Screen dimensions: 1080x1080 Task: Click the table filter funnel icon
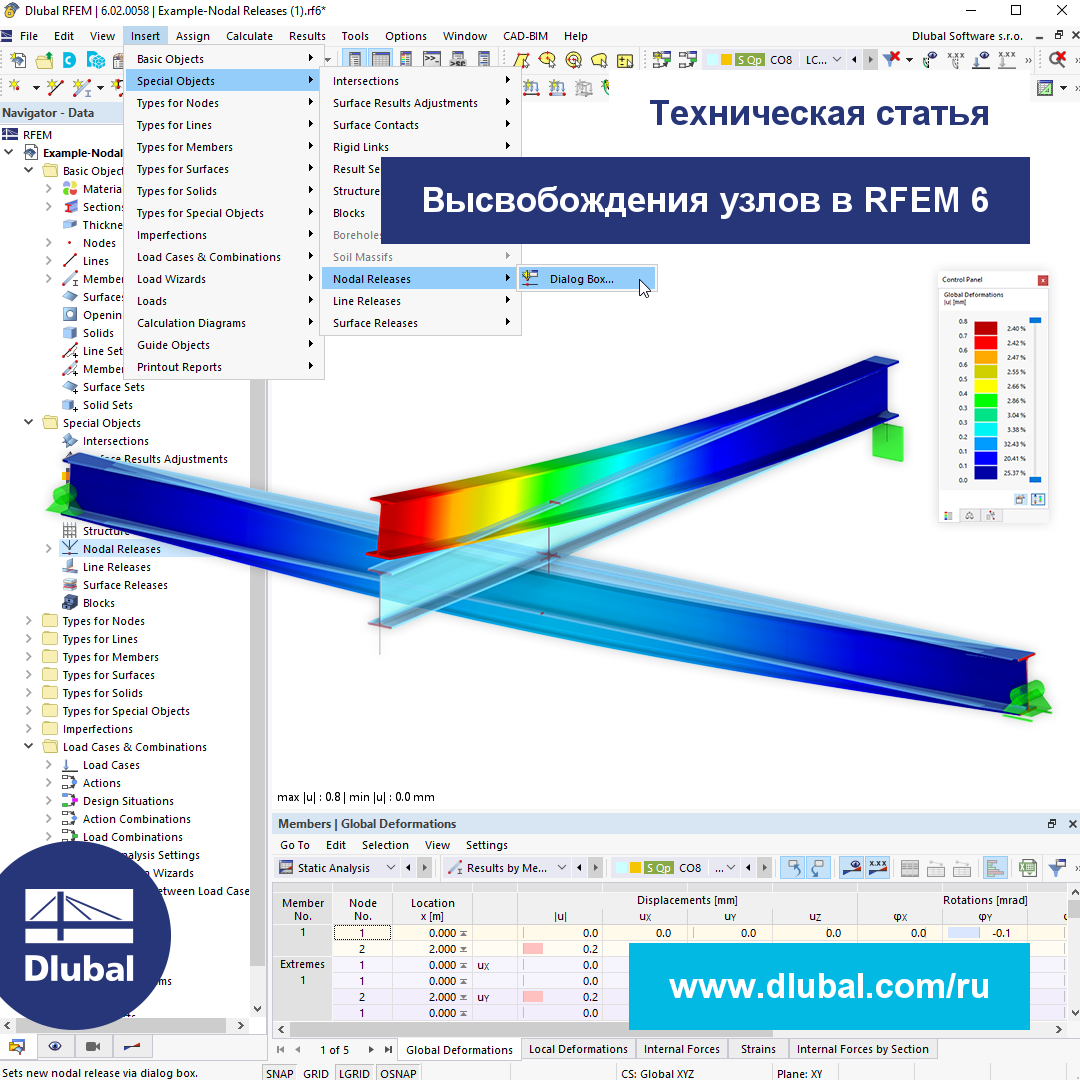click(x=1057, y=868)
